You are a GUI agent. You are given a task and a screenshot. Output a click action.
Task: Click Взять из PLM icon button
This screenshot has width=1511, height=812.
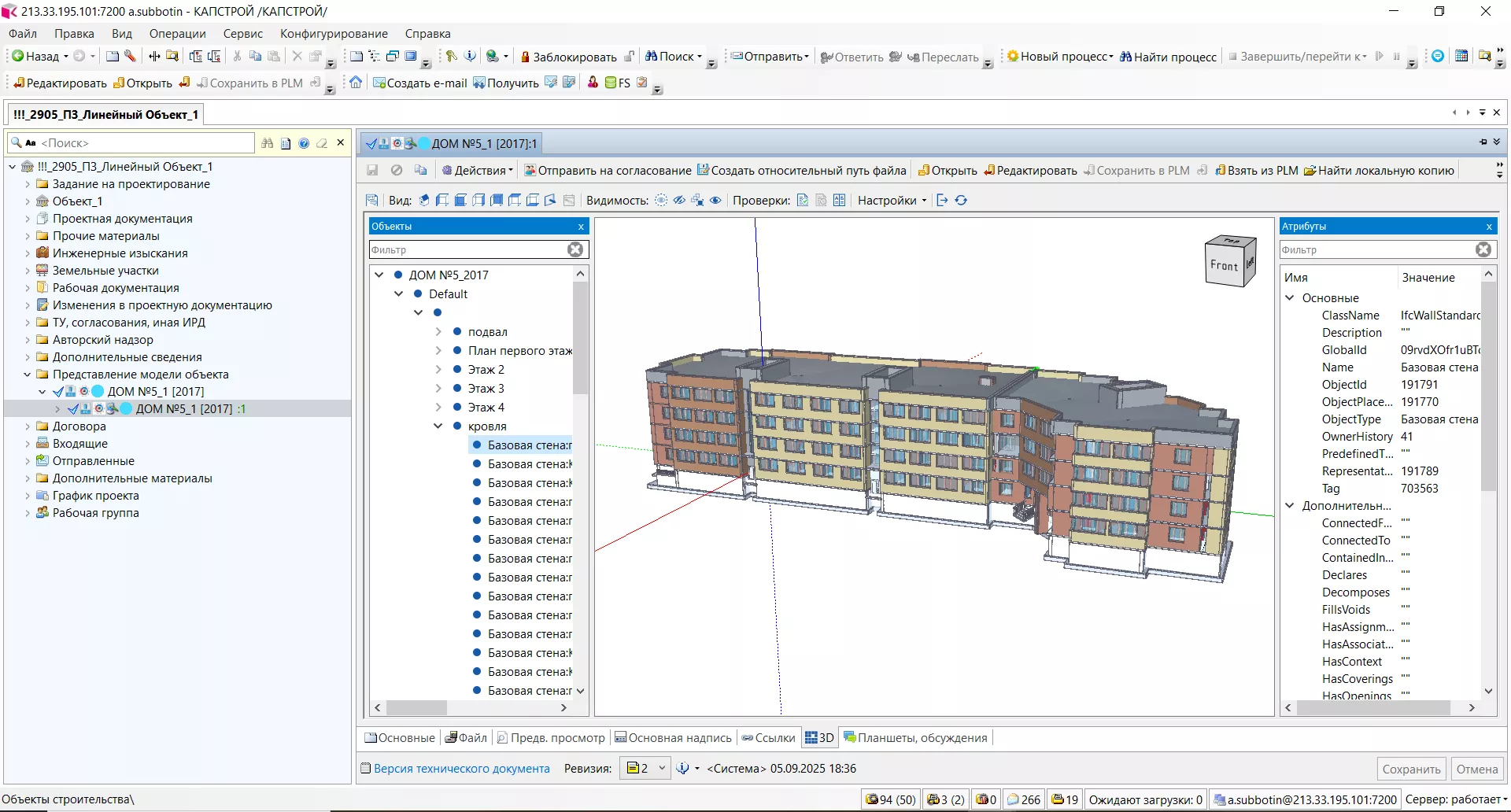pos(1221,171)
